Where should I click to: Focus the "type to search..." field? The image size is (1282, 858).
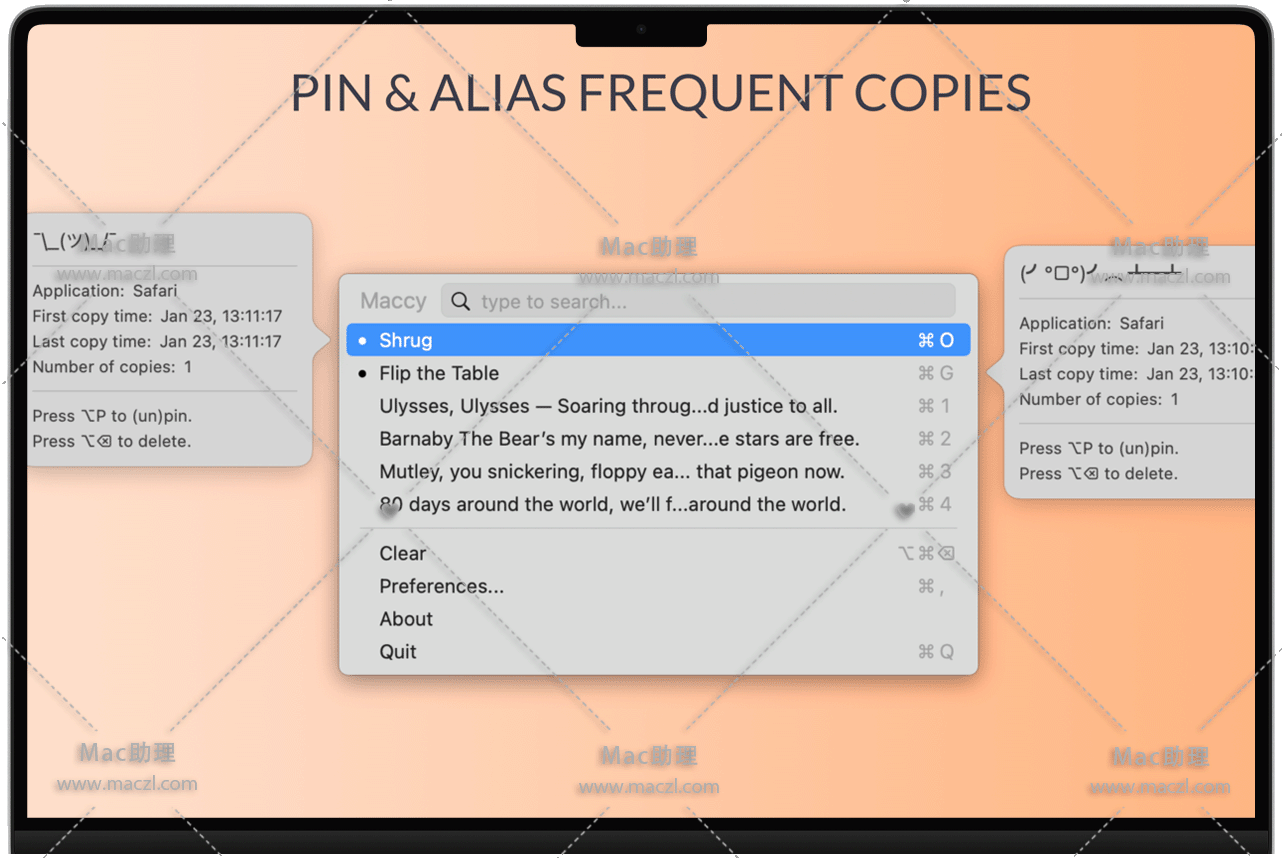(698, 301)
